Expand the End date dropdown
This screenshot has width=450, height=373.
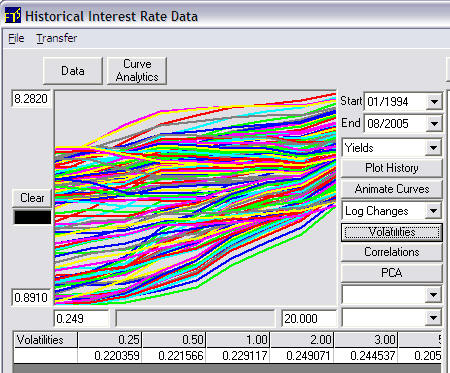[434, 124]
